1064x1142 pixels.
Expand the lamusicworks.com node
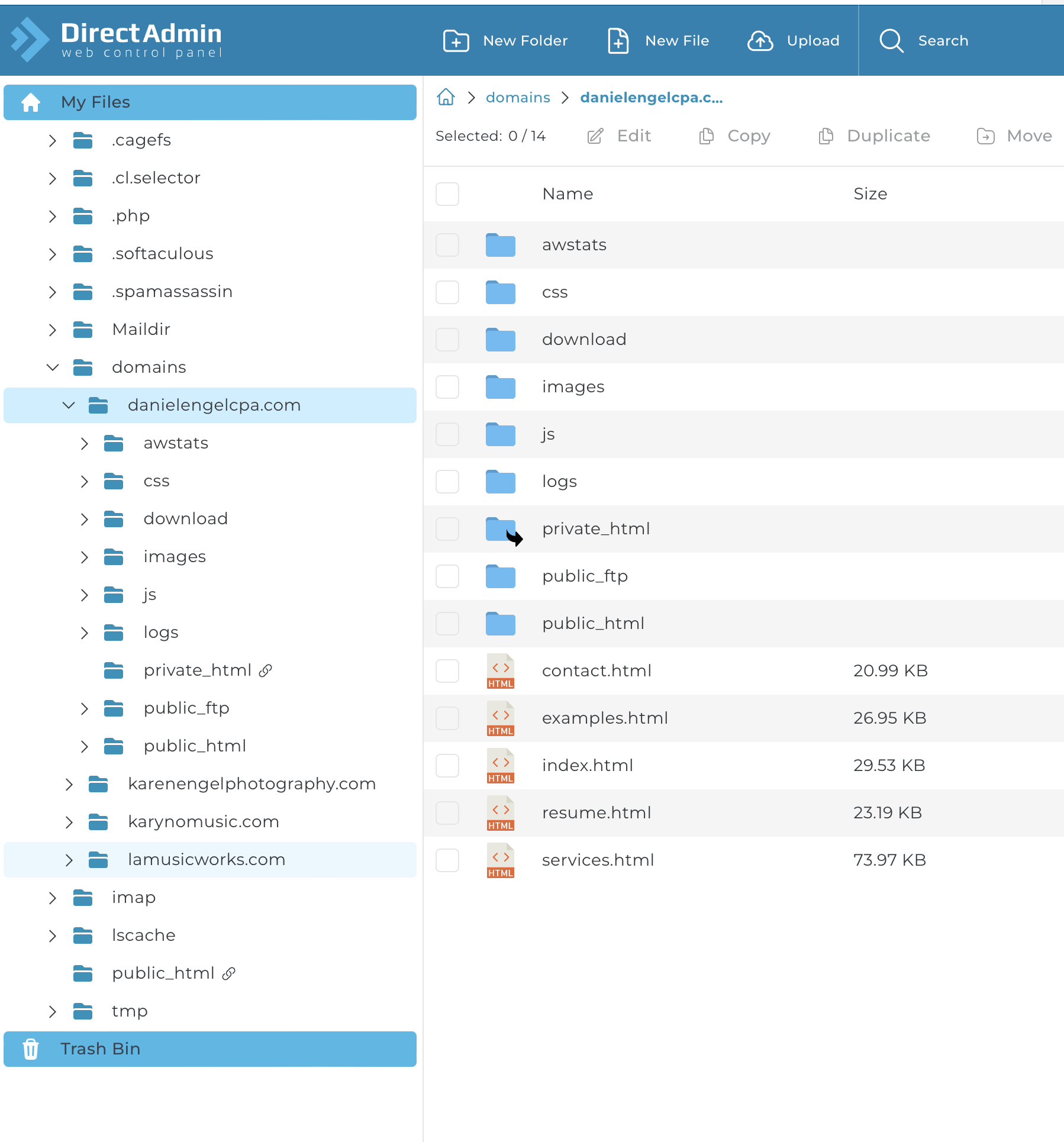pos(69,860)
